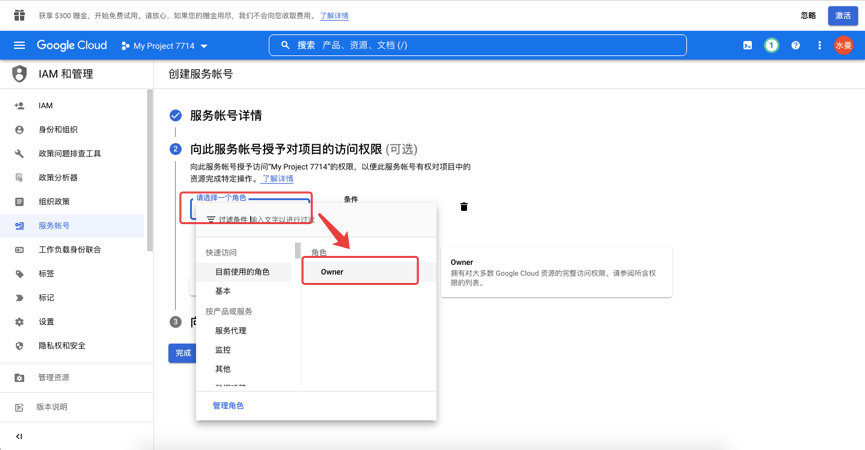Click the 身份和组织 sidebar icon
865x450 pixels.
19,130
